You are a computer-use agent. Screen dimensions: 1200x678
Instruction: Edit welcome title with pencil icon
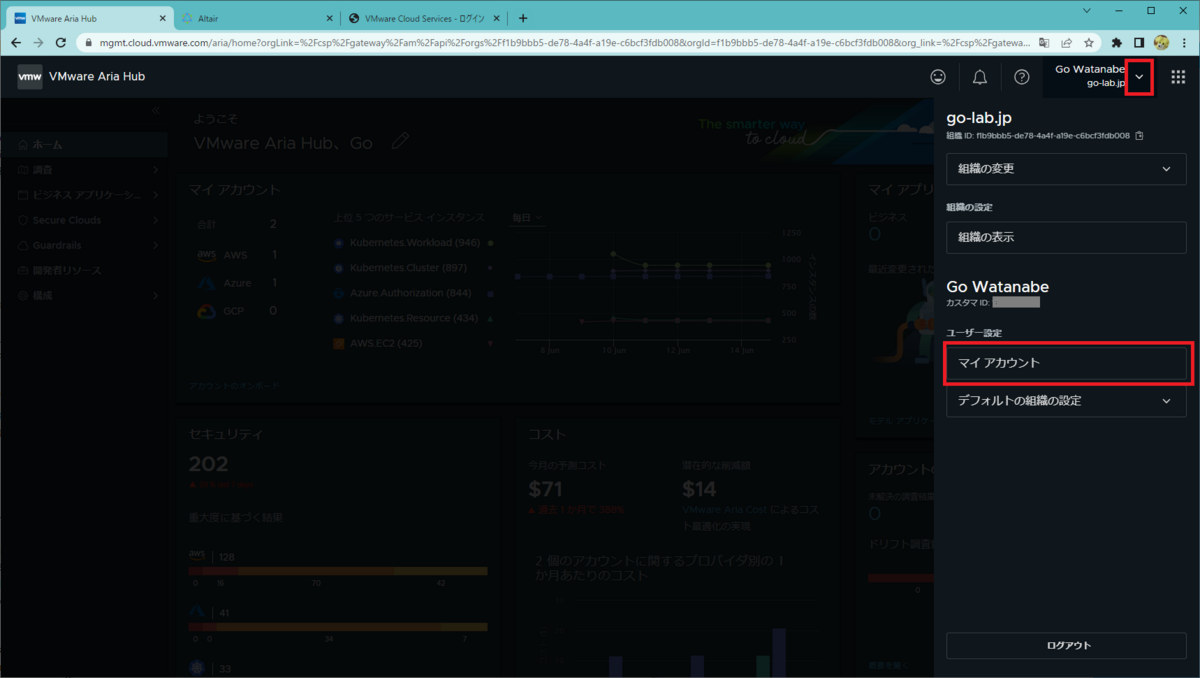tap(401, 142)
